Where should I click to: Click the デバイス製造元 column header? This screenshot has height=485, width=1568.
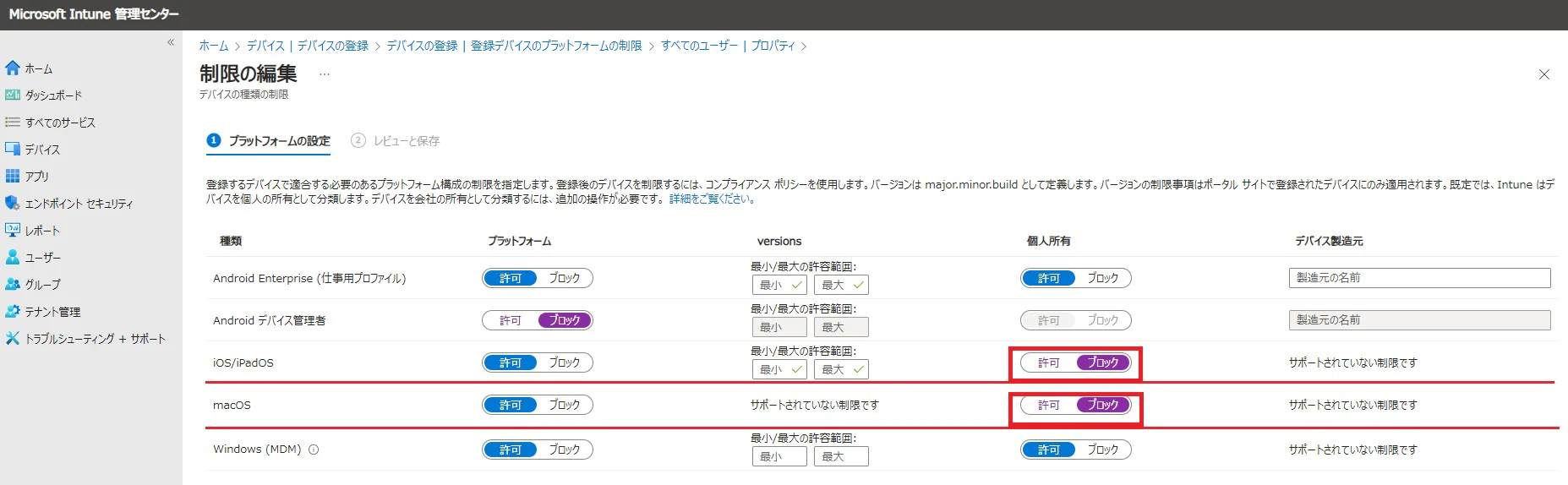pyautogui.click(x=1329, y=241)
